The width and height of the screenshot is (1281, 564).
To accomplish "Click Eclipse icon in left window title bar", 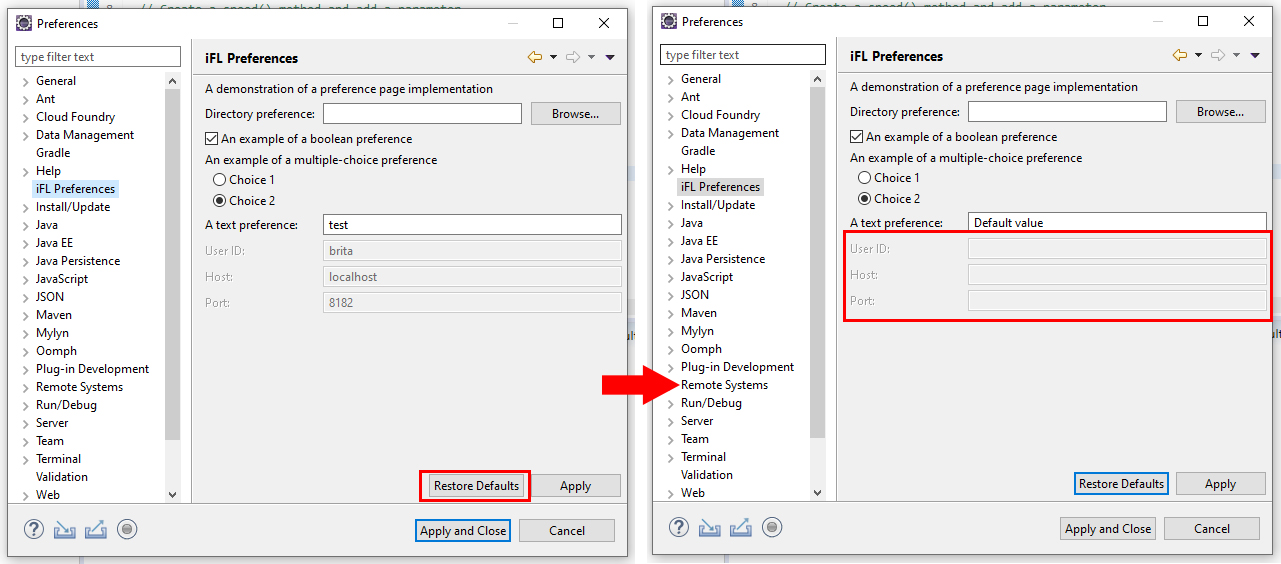I will [x=24, y=23].
